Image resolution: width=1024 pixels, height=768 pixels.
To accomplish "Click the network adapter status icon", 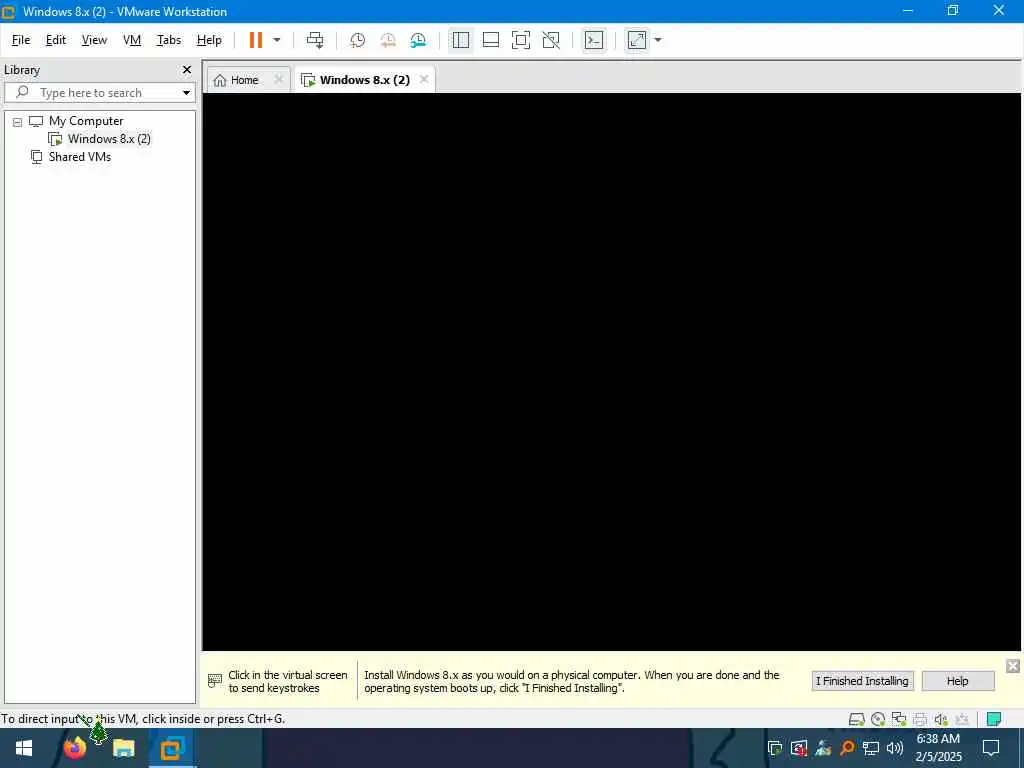I will pos(899,719).
